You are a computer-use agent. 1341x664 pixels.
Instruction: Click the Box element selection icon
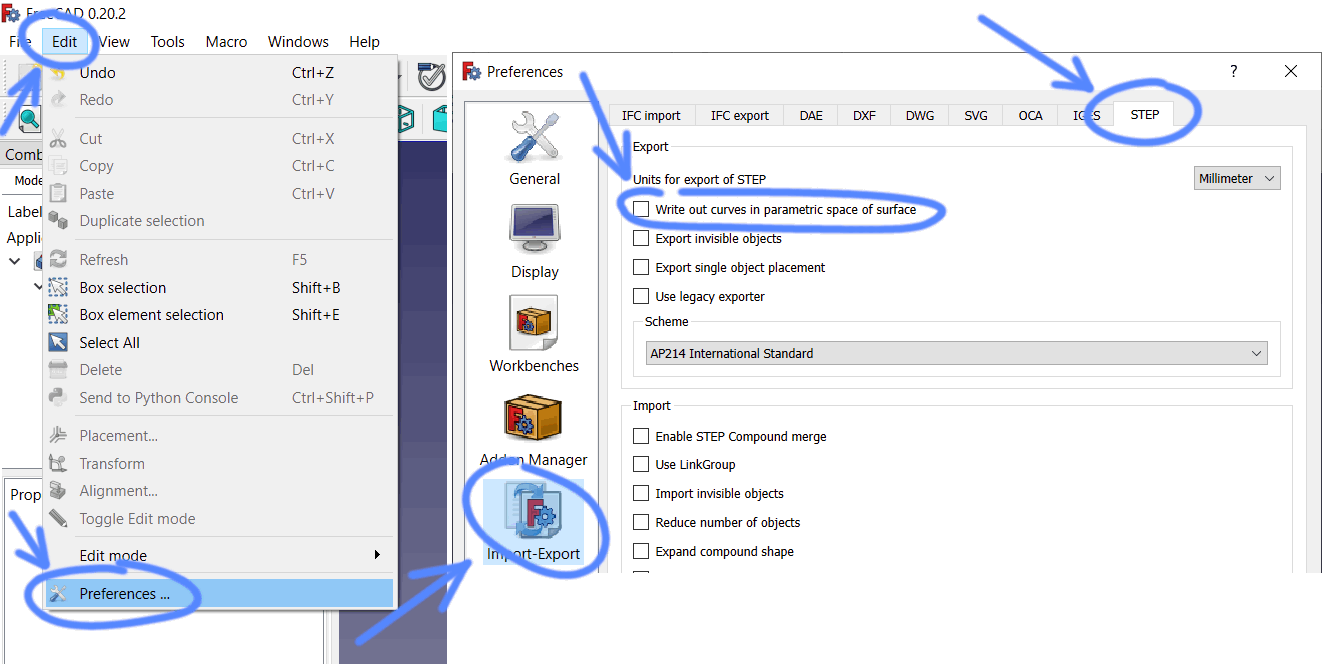[59, 315]
